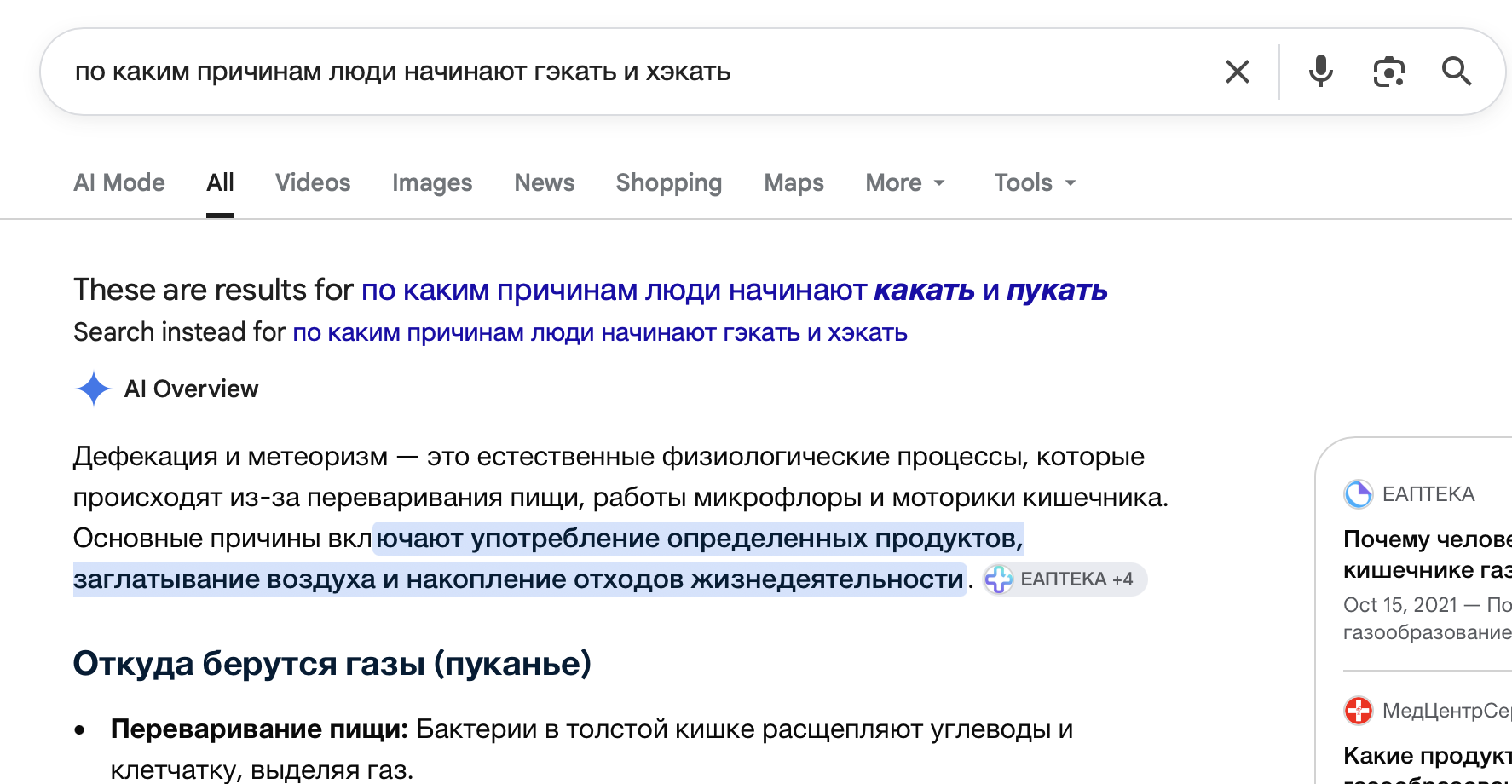Click МедЦентрСер... source name in sidebar
The image size is (1512, 784).
(x=1447, y=710)
